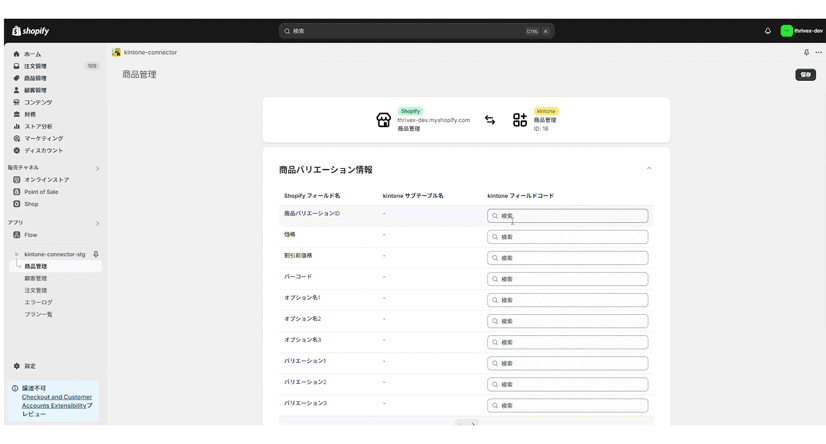Click the 価格 kintone field code search box
This screenshot has width=826, height=444.
pos(567,237)
